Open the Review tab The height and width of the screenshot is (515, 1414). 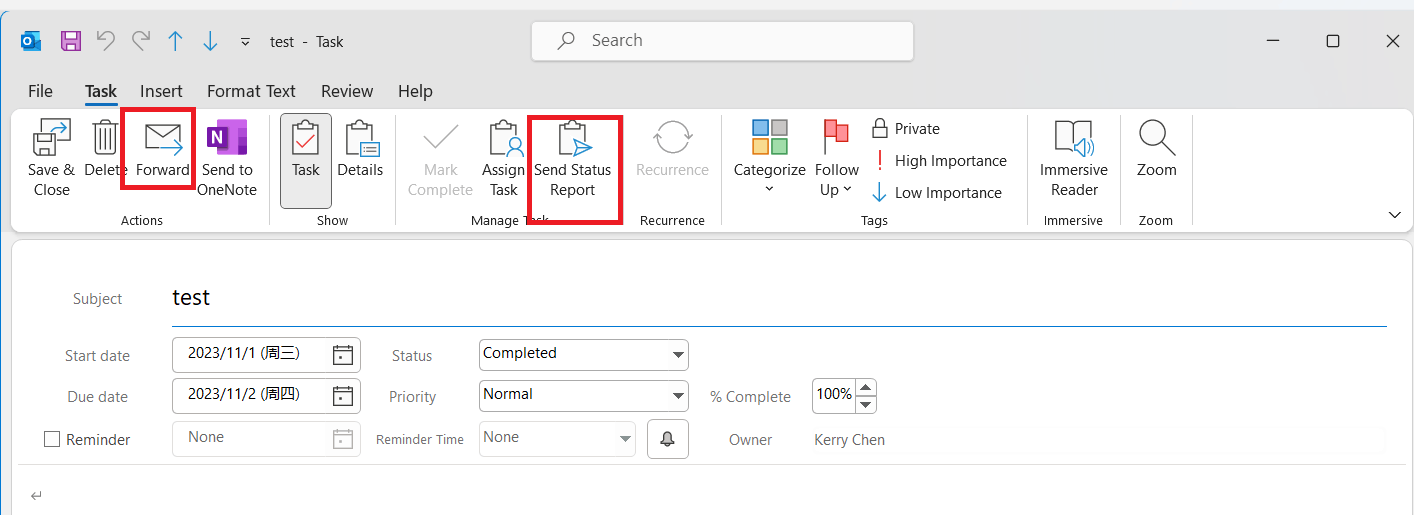pyautogui.click(x=347, y=91)
